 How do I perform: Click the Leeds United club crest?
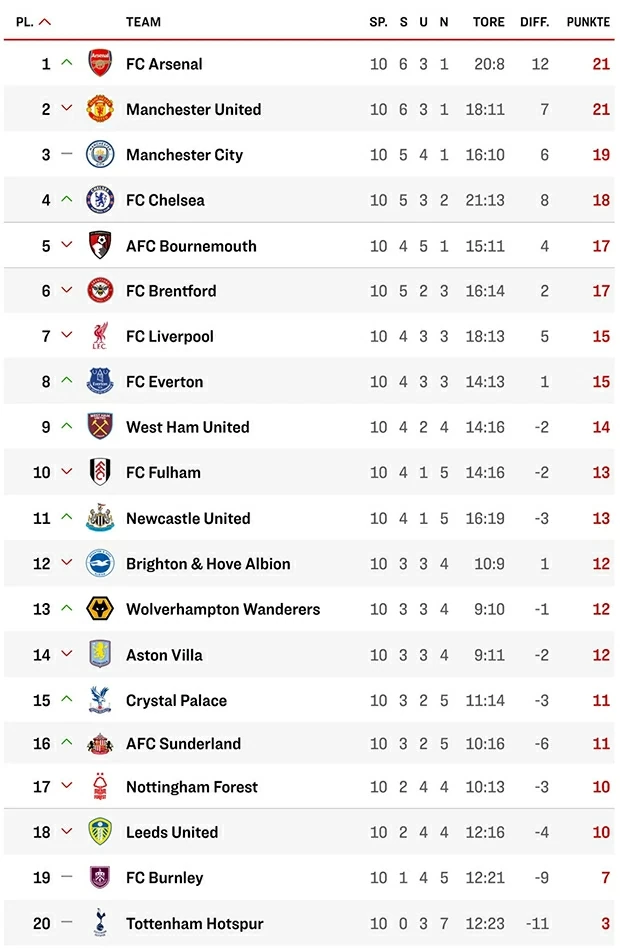pos(100,832)
